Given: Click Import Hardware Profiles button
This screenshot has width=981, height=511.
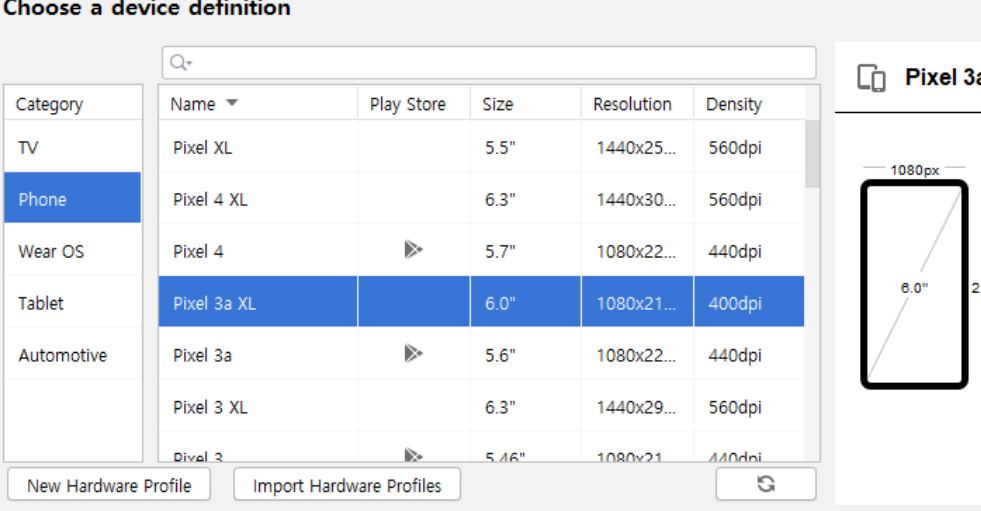Looking at the screenshot, I should tap(347, 485).
